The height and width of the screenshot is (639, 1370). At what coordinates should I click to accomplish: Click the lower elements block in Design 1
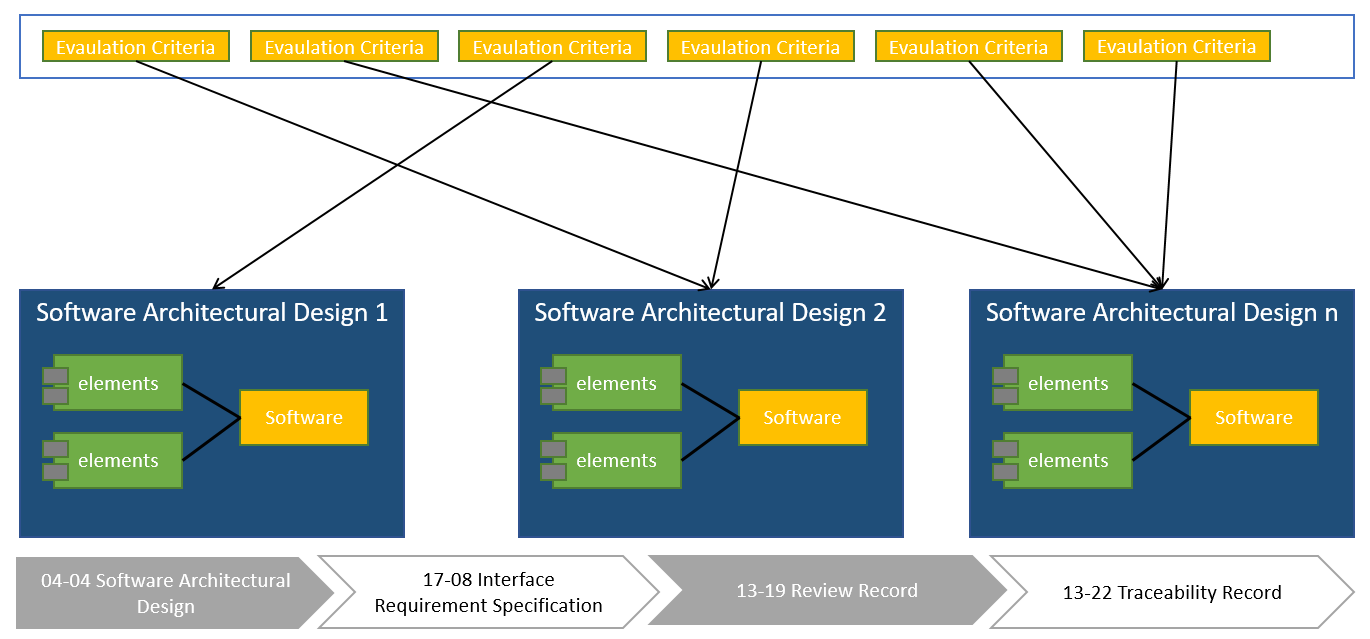120,461
